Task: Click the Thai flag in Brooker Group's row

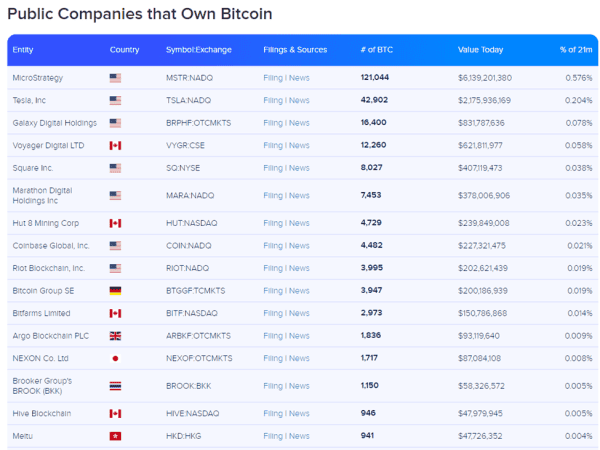Action: click(115, 385)
